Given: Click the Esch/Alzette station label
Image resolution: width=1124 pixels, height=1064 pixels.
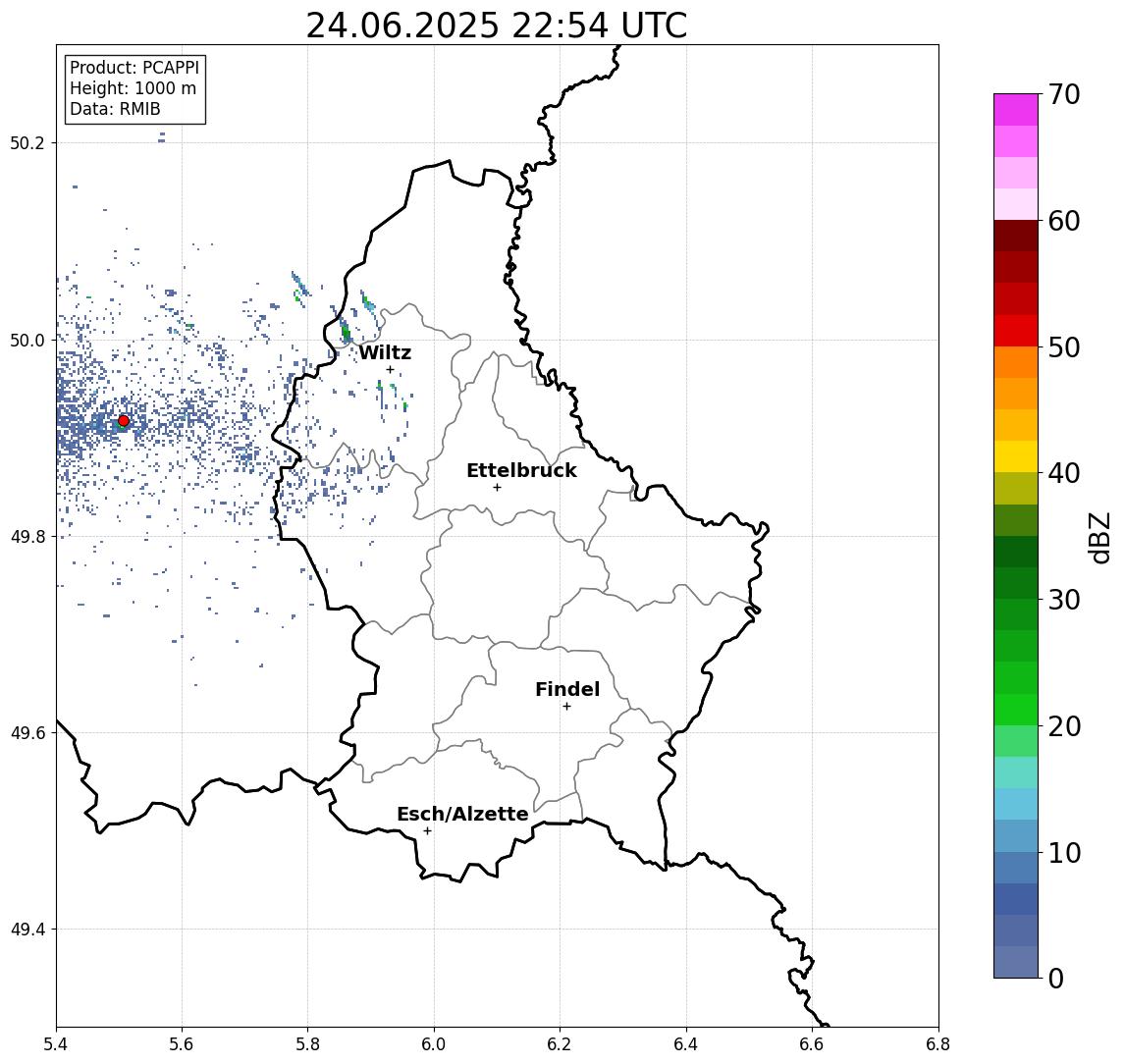Looking at the screenshot, I should point(462,814).
